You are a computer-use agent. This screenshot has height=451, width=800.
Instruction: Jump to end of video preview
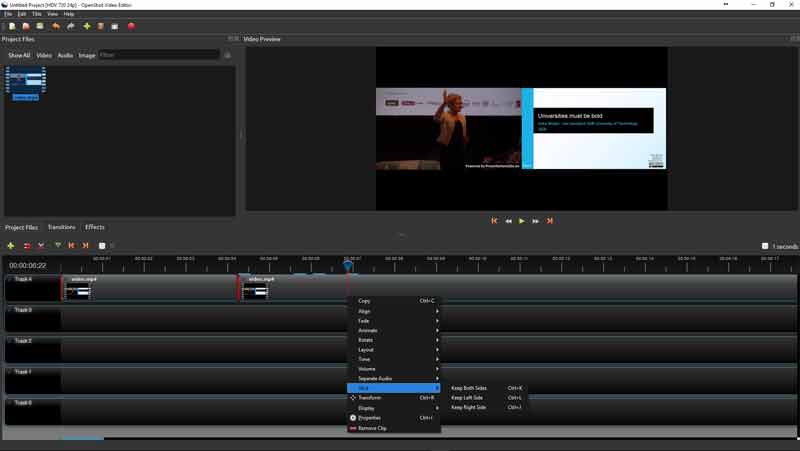click(x=549, y=221)
